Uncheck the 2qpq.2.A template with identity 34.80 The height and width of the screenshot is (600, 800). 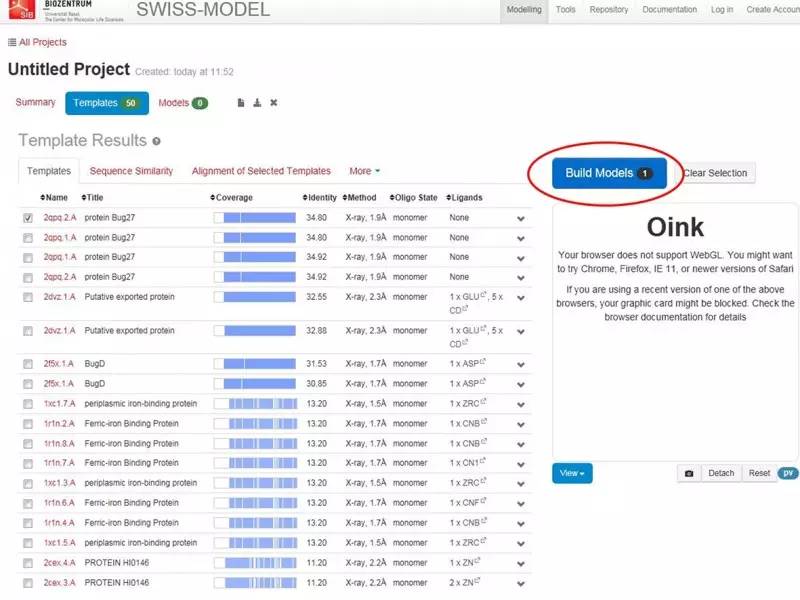(x=28, y=218)
